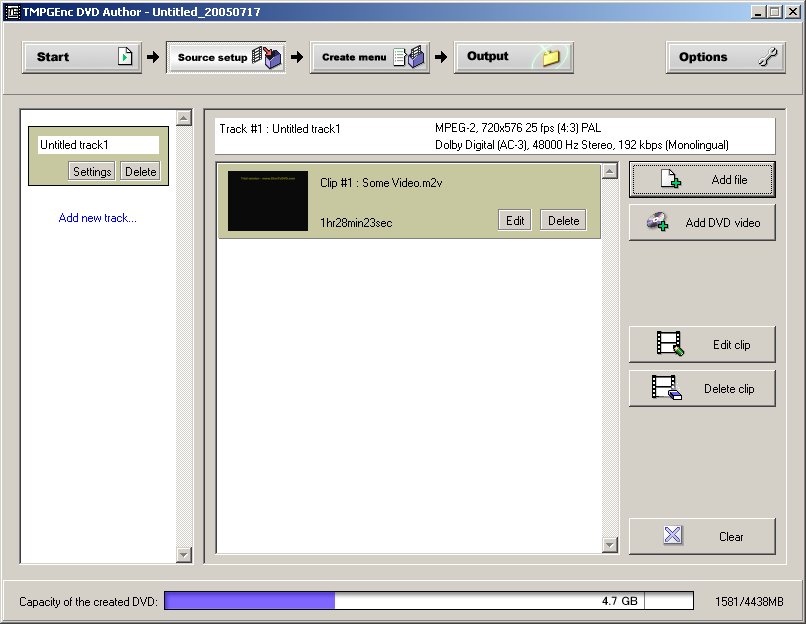This screenshot has height=624, width=806.
Task: Click the disc-plus icon on Add DVD video
Action: 658,222
